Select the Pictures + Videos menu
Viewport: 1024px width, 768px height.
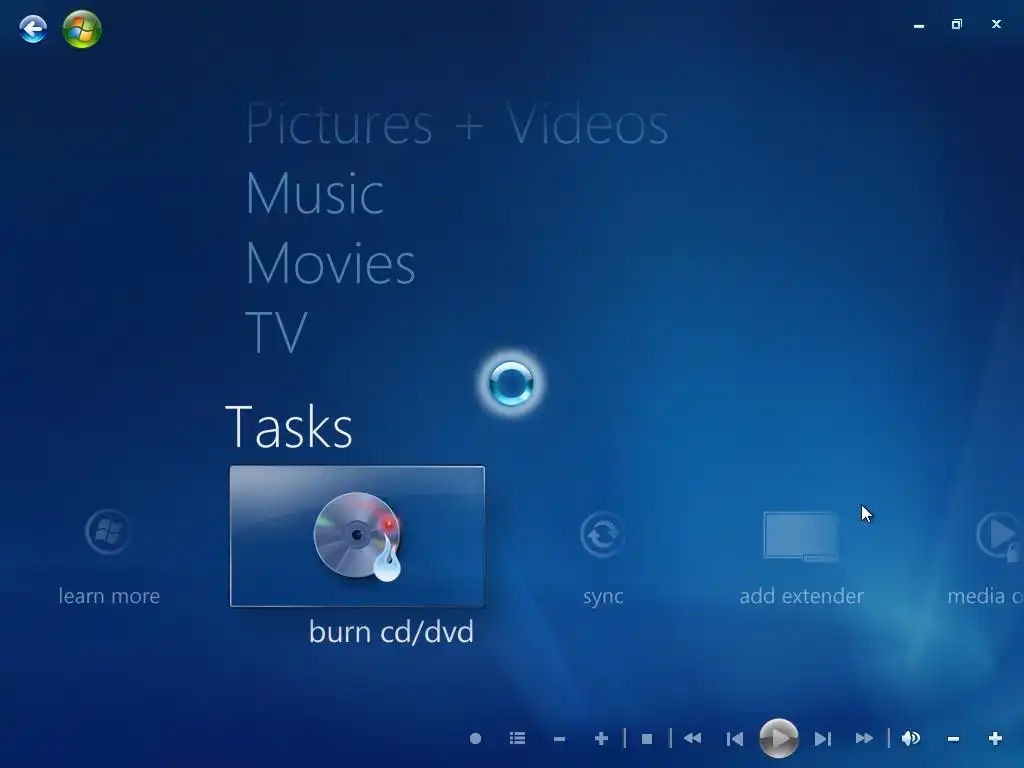[x=456, y=123]
